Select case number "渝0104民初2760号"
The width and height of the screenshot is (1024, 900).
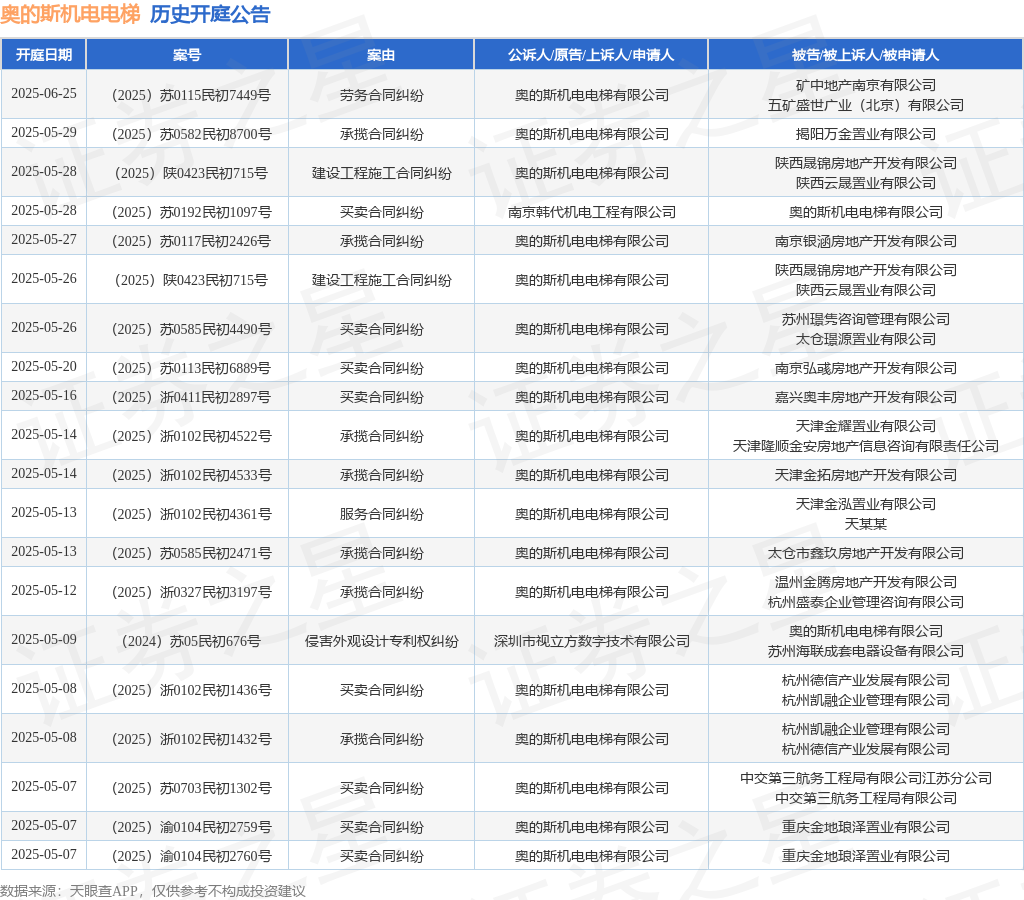click(x=216, y=856)
